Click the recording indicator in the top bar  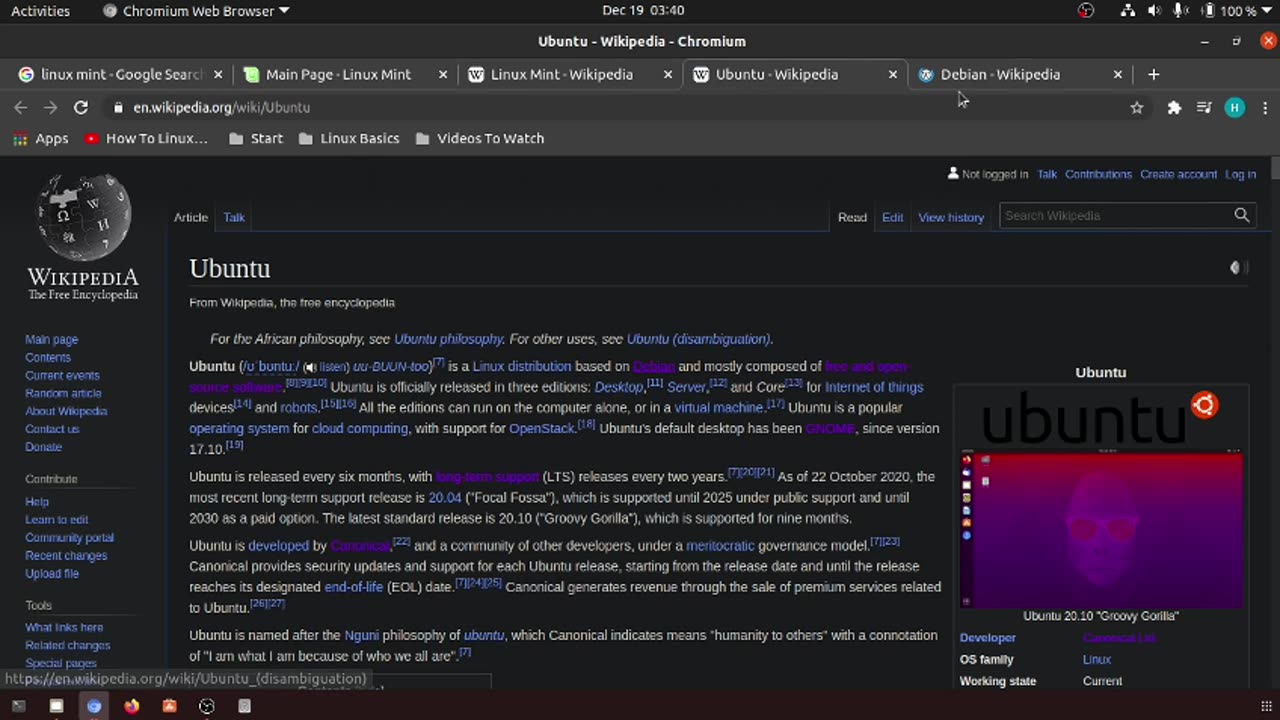[x=1086, y=11]
